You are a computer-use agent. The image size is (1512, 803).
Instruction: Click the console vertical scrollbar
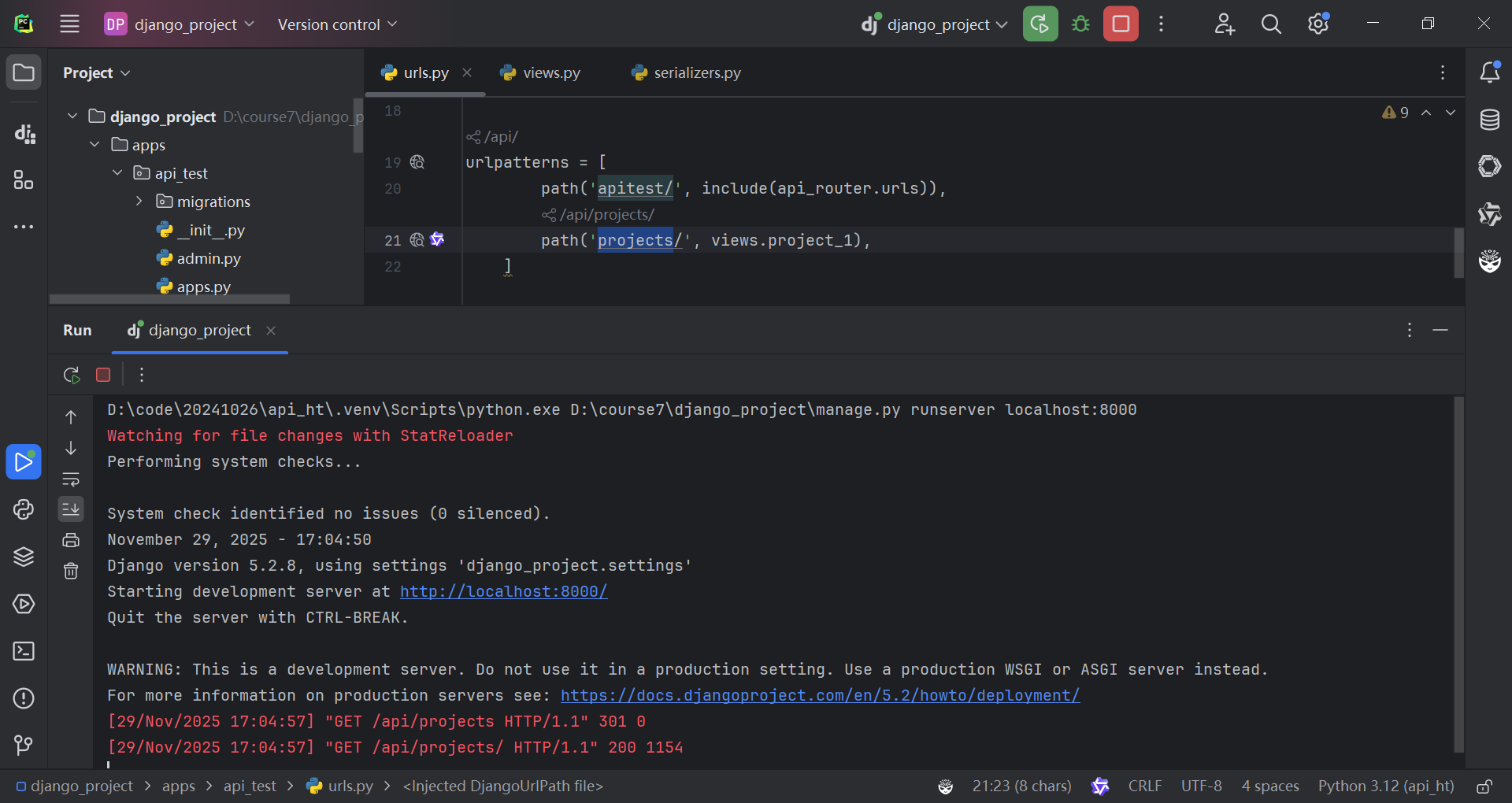(x=1458, y=575)
